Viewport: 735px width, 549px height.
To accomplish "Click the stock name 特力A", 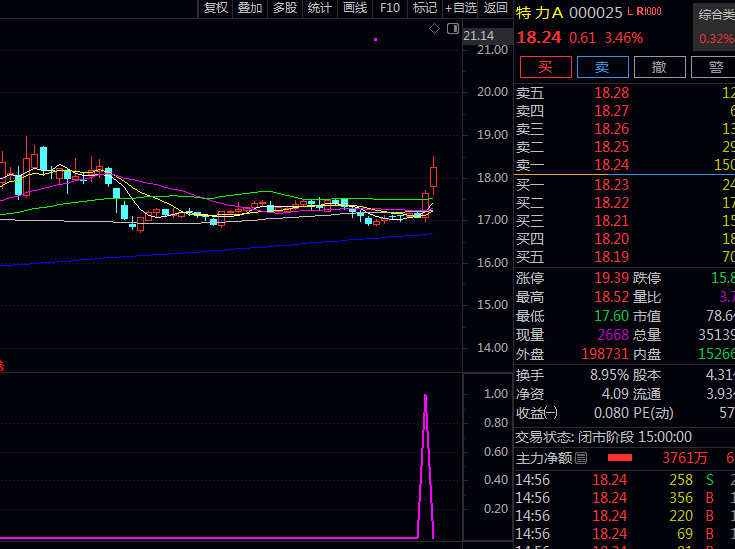I will [x=540, y=13].
